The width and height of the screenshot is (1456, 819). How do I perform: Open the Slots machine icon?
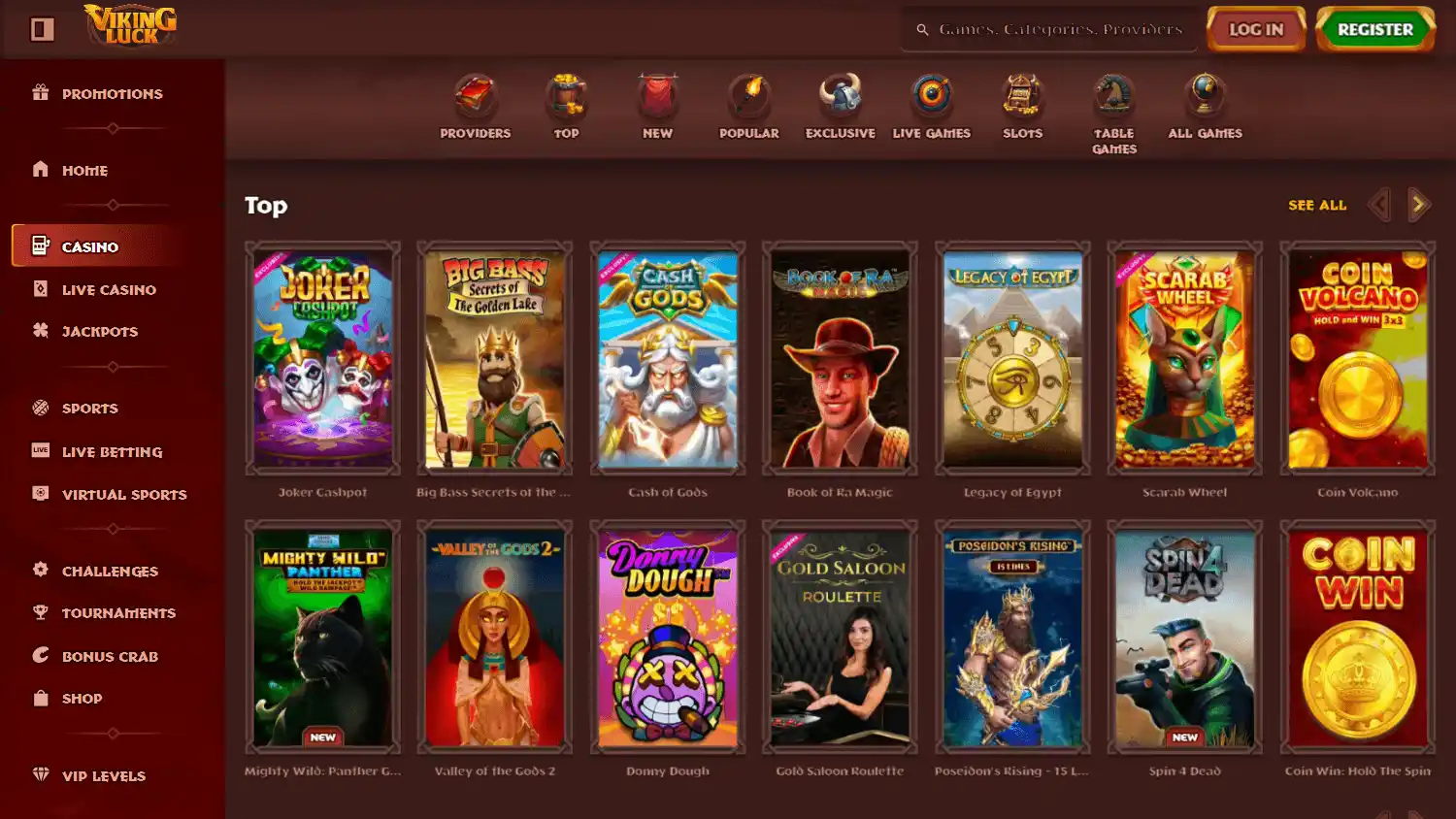click(x=1022, y=96)
